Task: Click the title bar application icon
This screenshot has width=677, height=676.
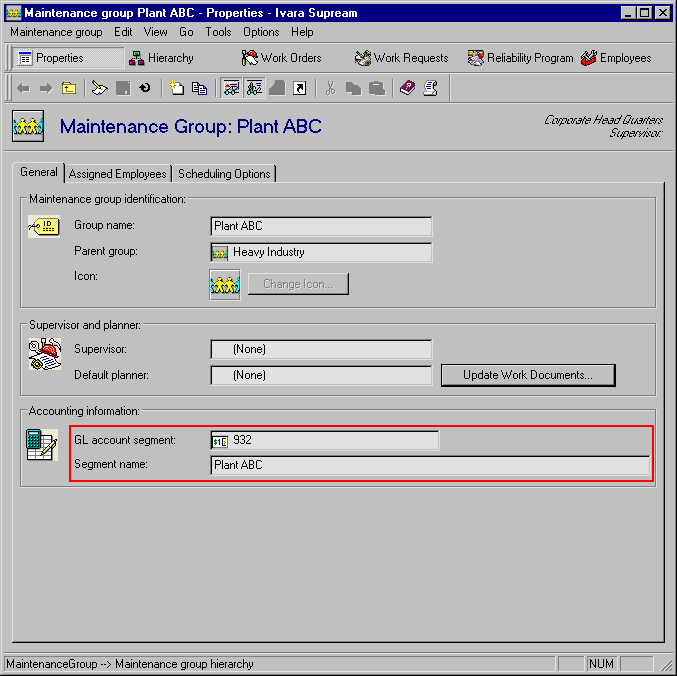Action: click(x=13, y=13)
